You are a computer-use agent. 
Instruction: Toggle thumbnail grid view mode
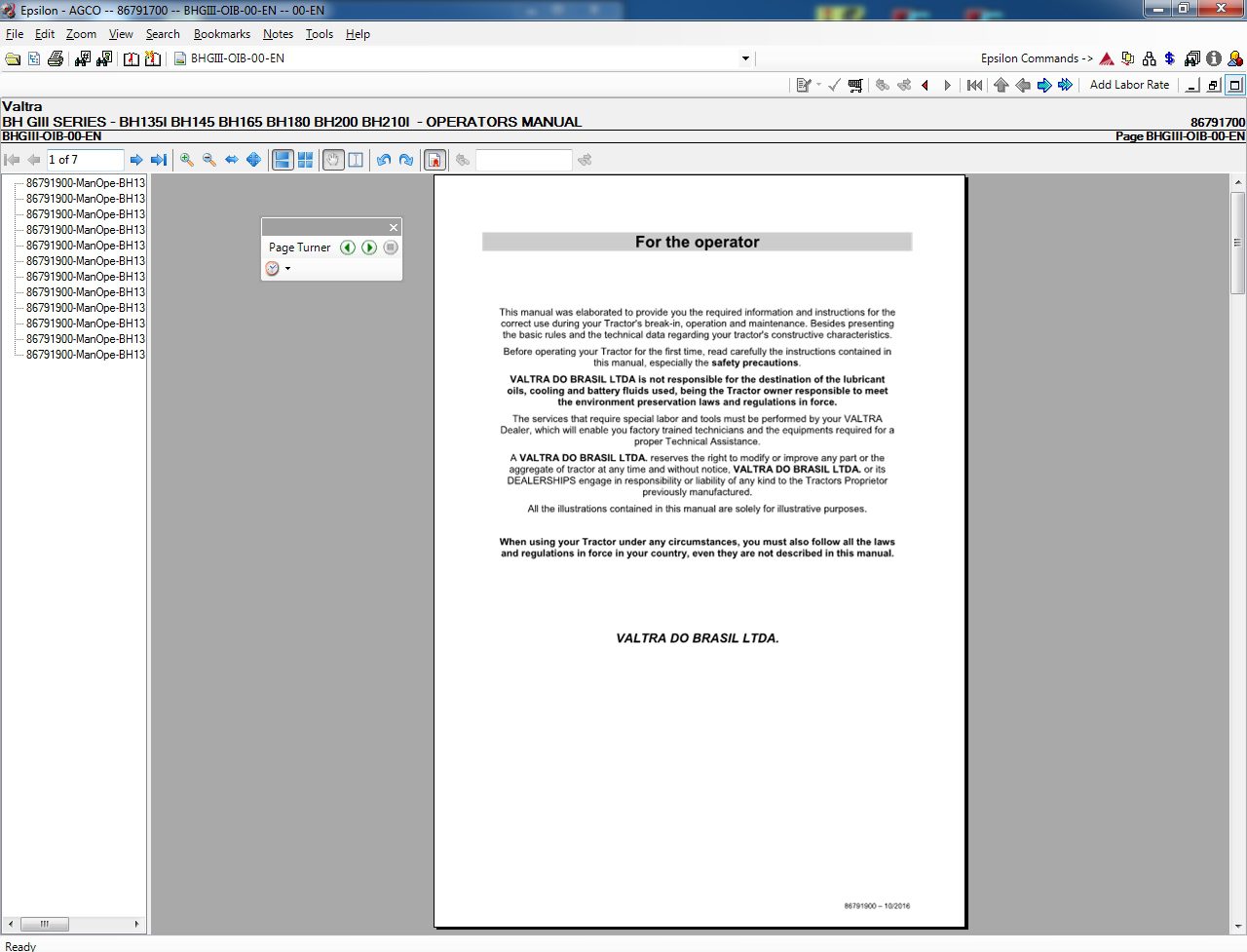click(x=305, y=160)
